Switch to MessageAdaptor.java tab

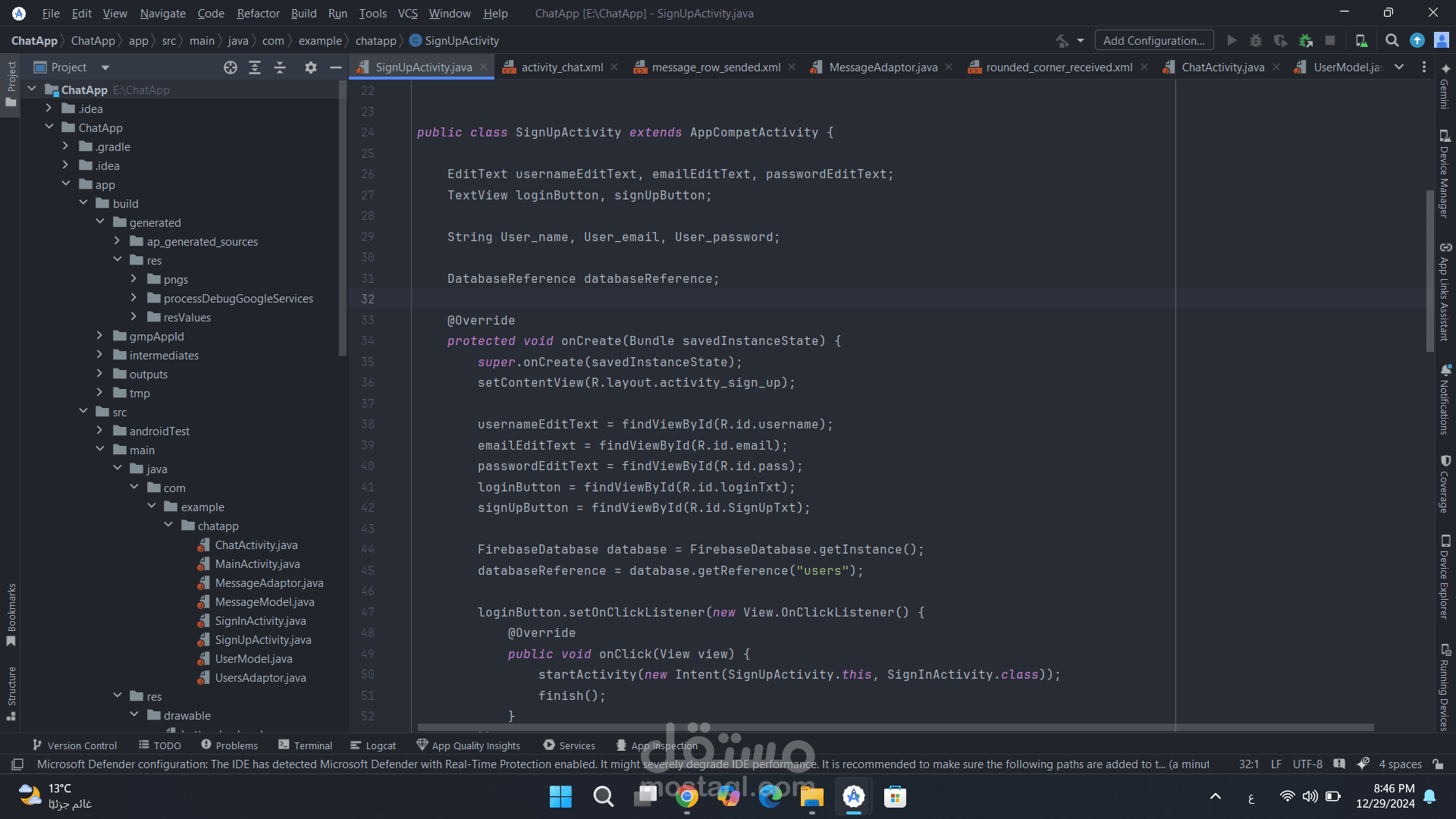882,67
